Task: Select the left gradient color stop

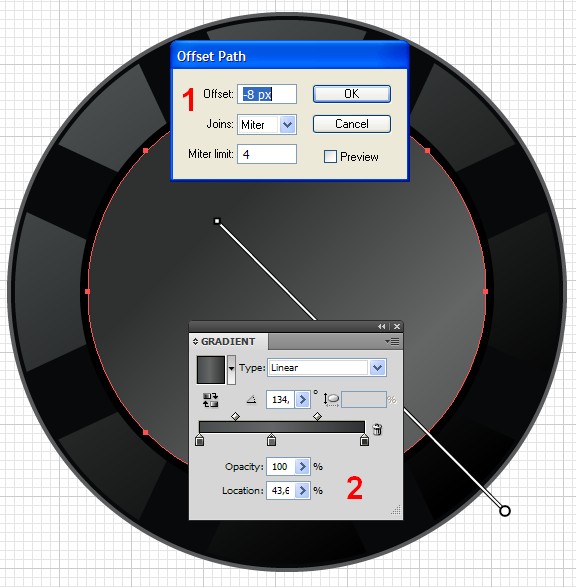Action: pos(199,440)
